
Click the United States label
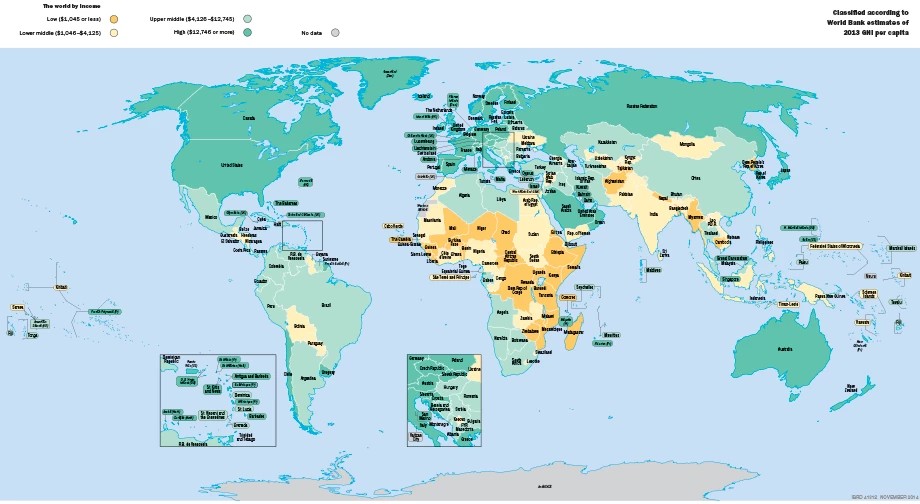click(232, 165)
